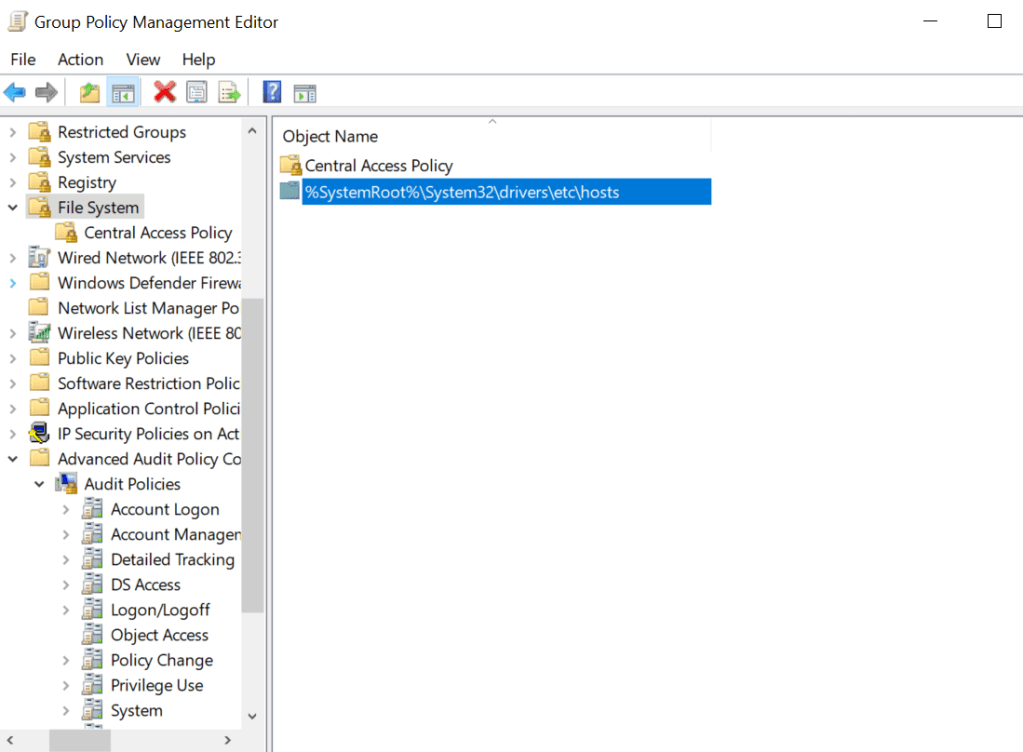Click the Object Name column header
Image resolution: width=1023 pixels, height=752 pixels.
point(330,136)
